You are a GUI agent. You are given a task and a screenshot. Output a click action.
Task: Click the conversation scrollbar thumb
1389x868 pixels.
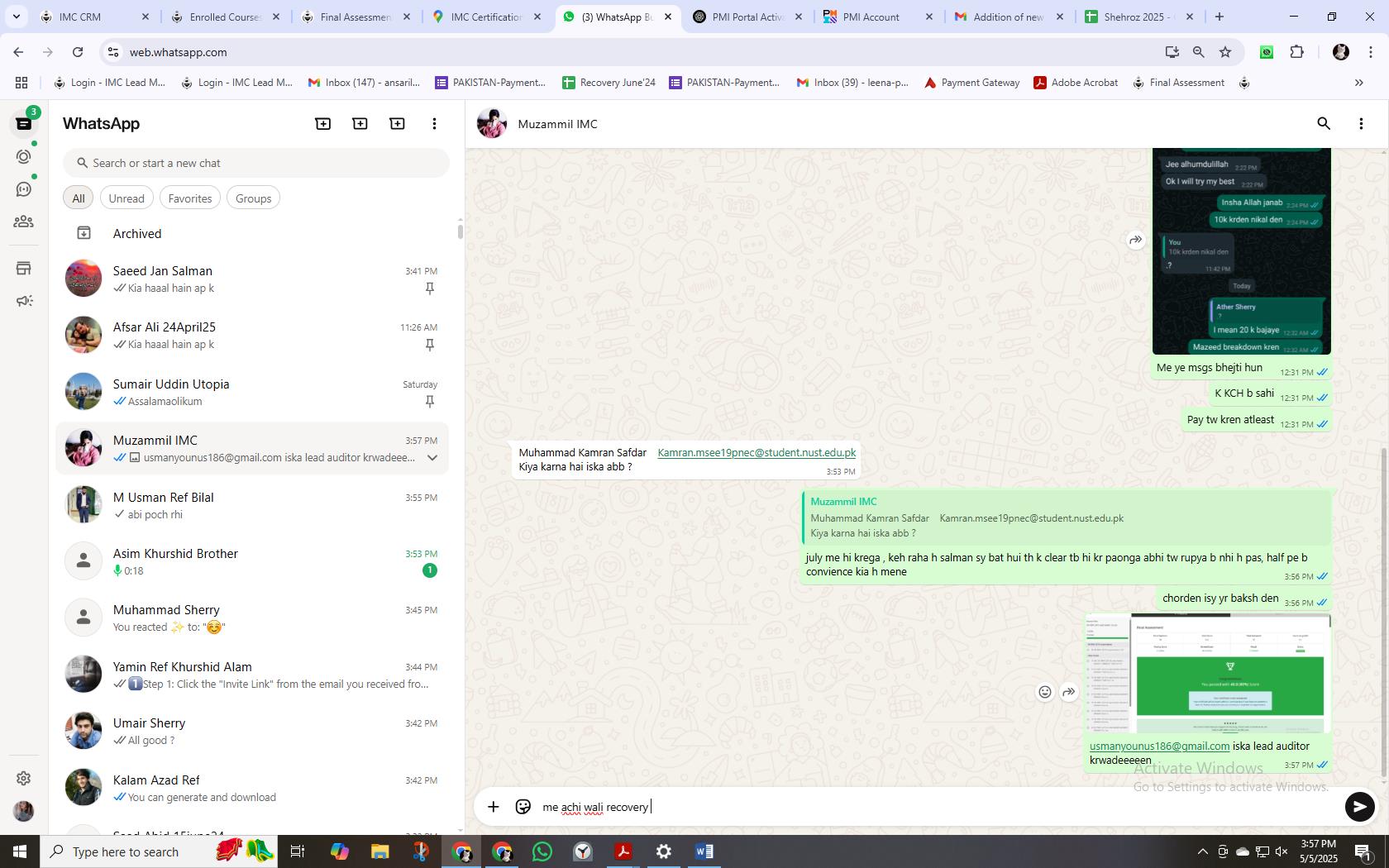(1383, 613)
